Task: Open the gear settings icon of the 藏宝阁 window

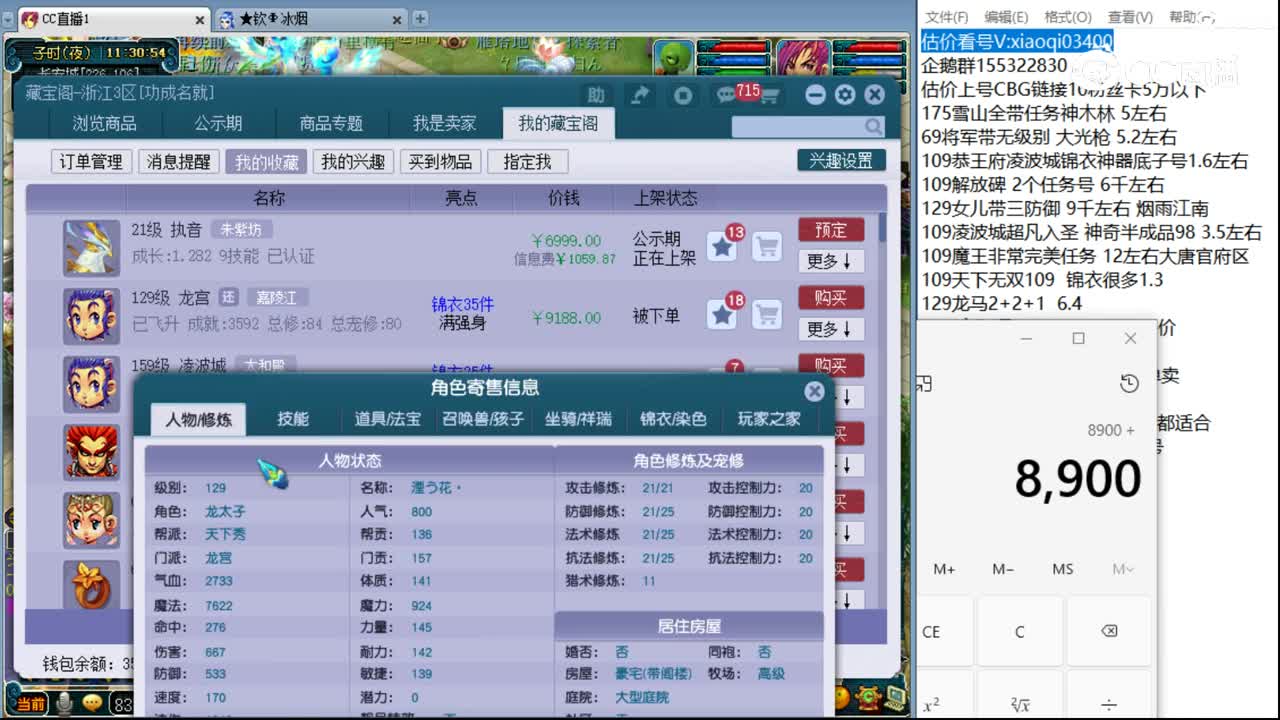Action: (846, 93)
